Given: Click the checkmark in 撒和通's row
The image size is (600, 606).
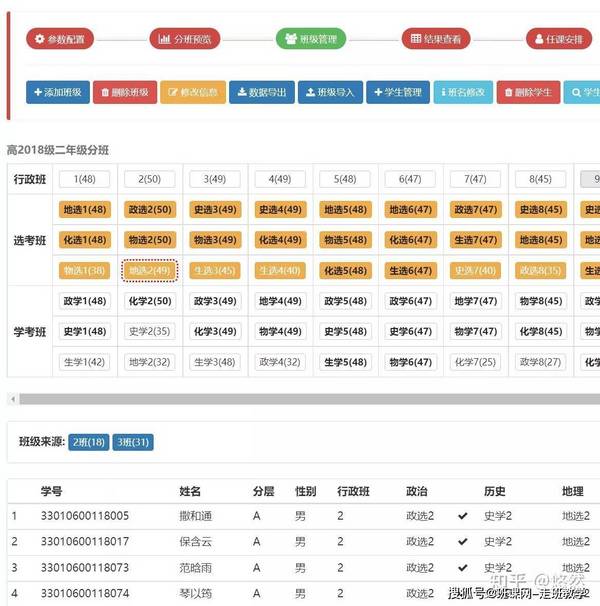Looking at the screenshot, I should point(463,516).
